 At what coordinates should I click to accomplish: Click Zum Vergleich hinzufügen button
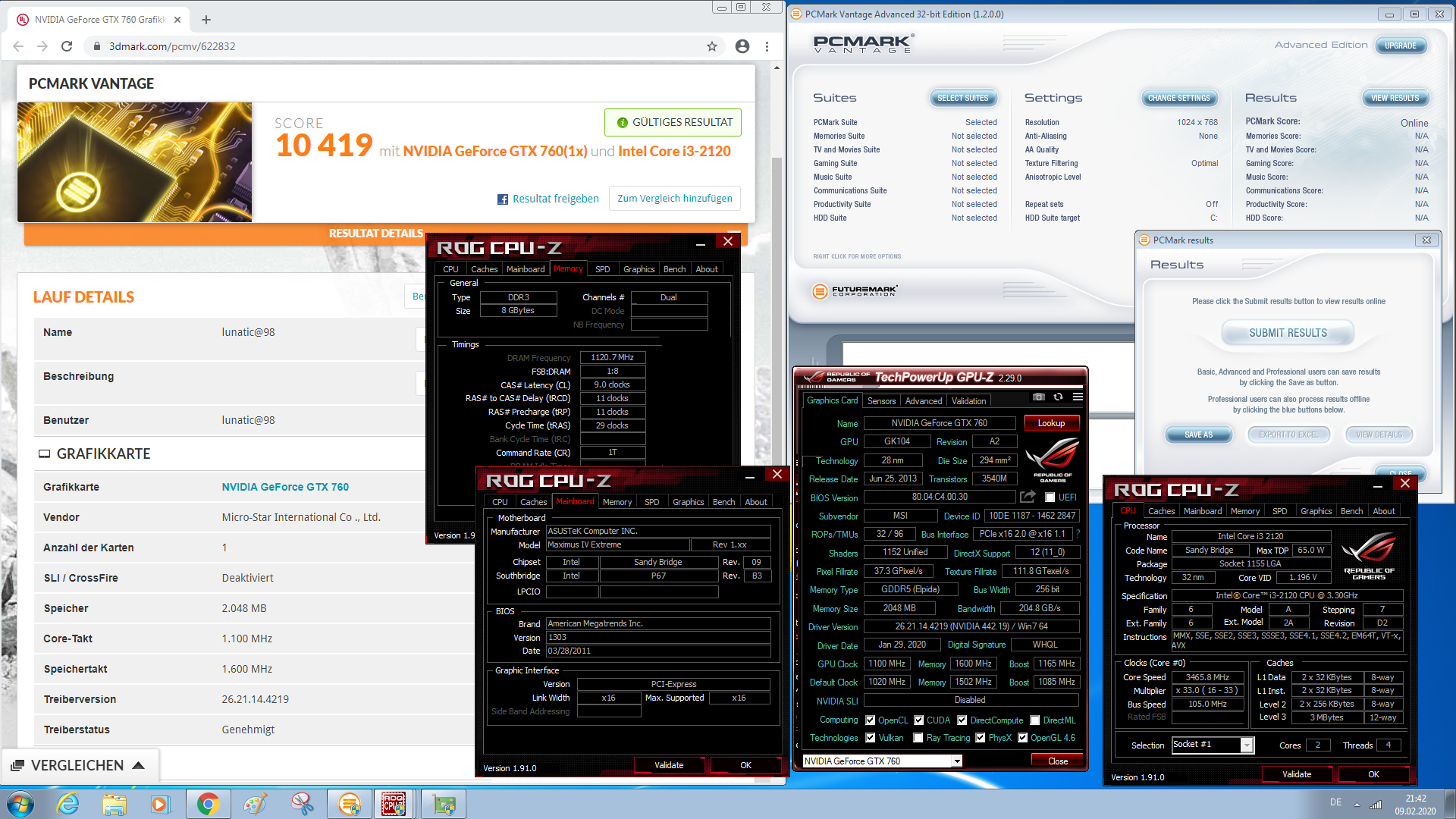tap(675, 199)
